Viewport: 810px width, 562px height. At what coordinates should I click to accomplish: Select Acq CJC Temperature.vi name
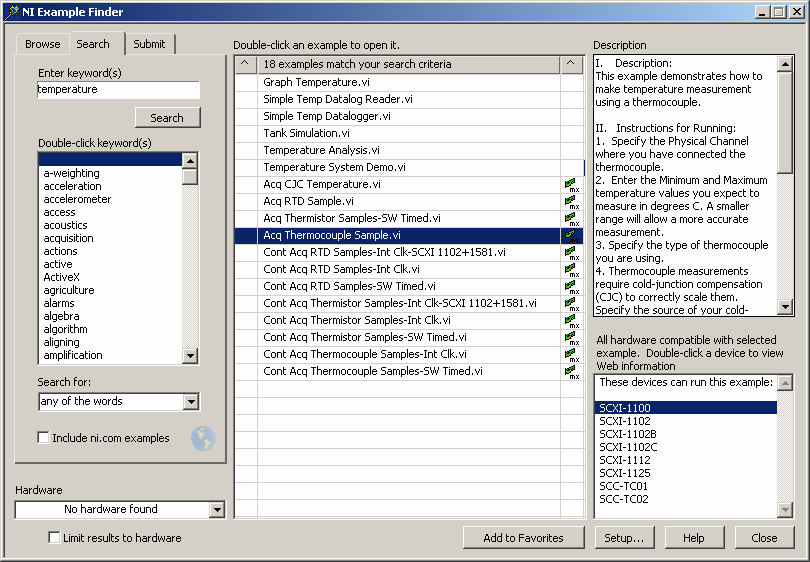pyautogui.click(x=322, y=184)
